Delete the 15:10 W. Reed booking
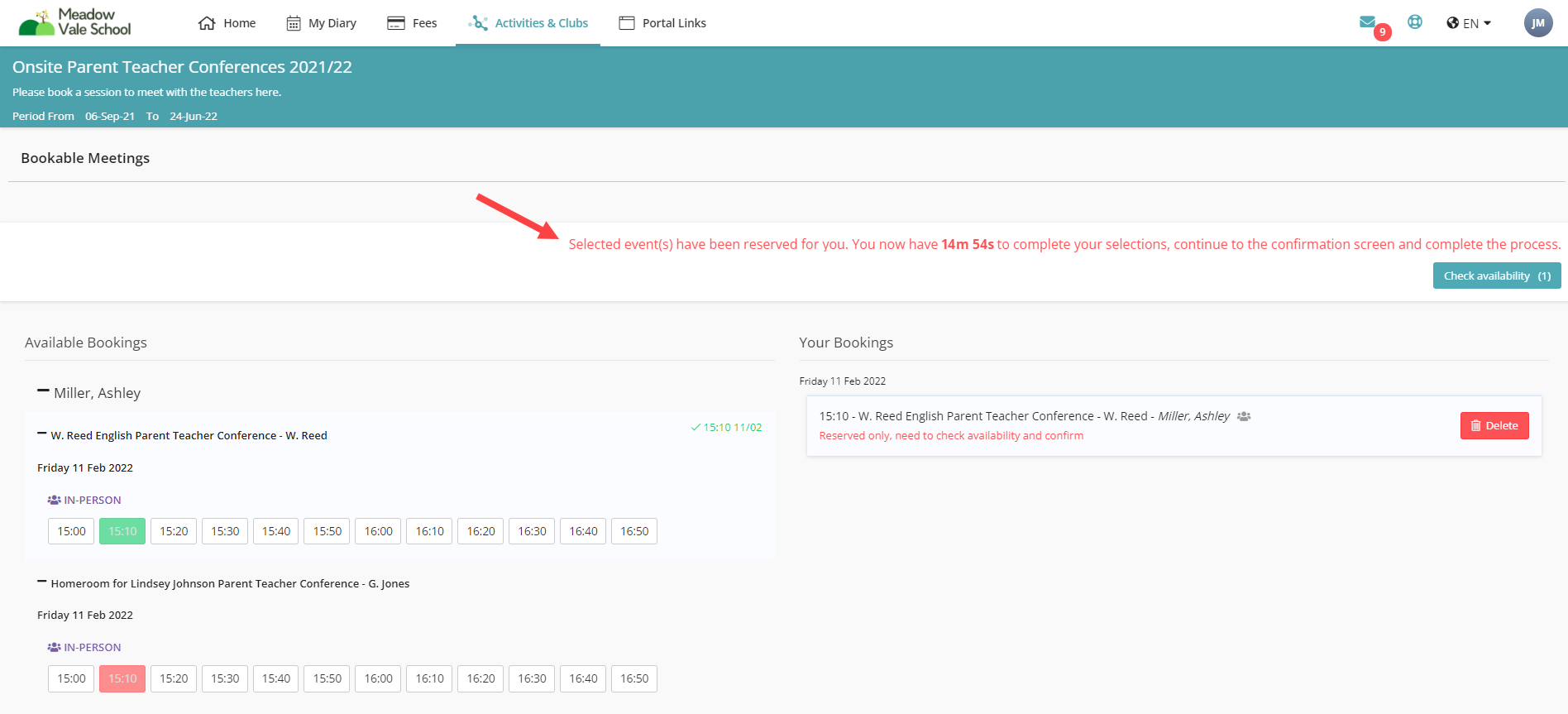Viewport: 1568px width, 714px height. click(x=1494, y=425)
